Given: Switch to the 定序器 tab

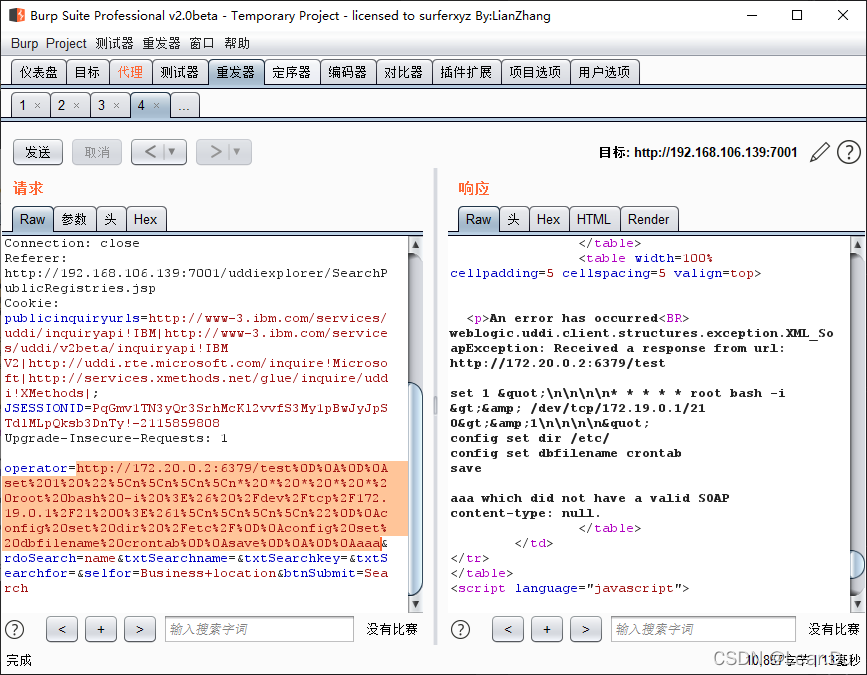Looking at the screenshot, I should (x=292, y=72).
